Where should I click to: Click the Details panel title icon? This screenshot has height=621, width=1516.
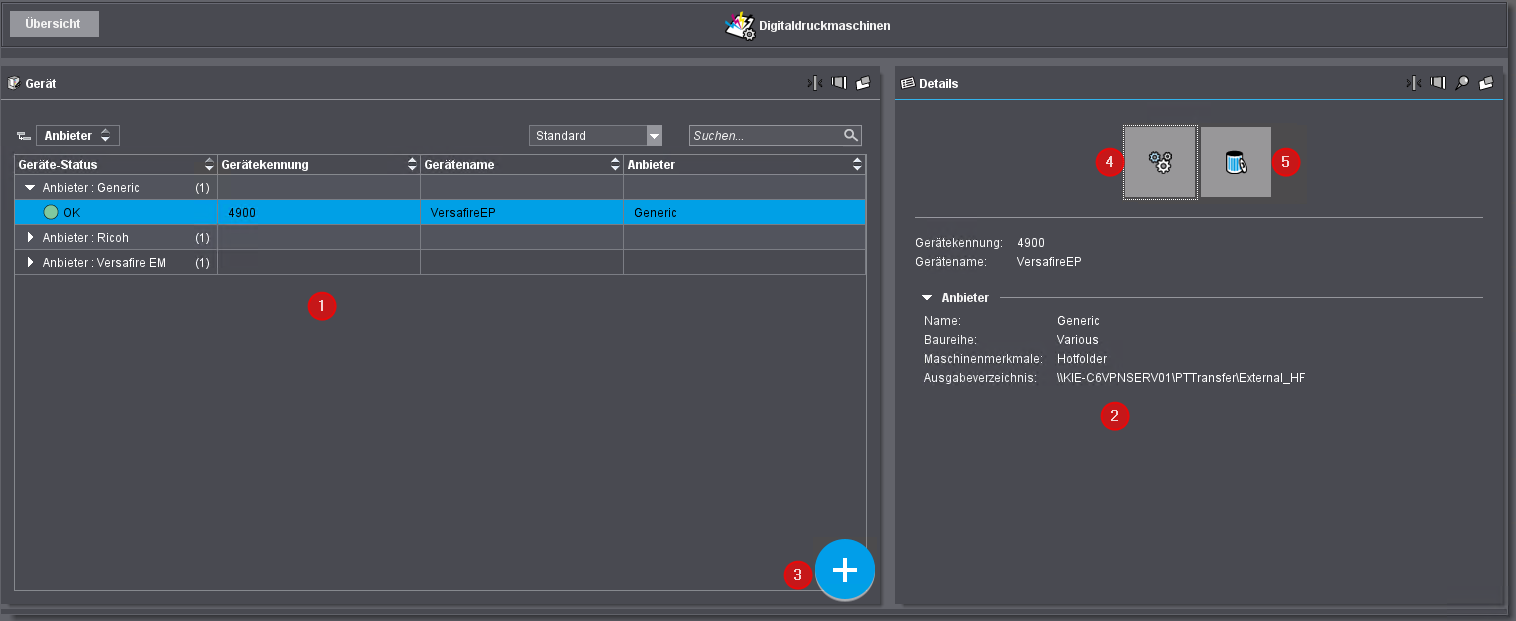coord(908,83)
